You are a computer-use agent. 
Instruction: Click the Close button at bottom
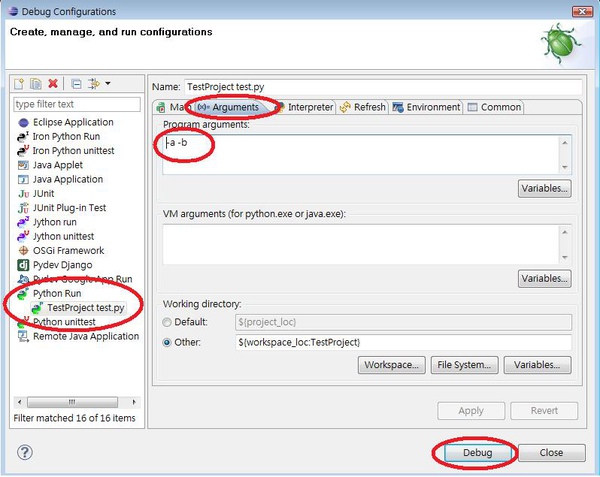click(x=551, y=453)
